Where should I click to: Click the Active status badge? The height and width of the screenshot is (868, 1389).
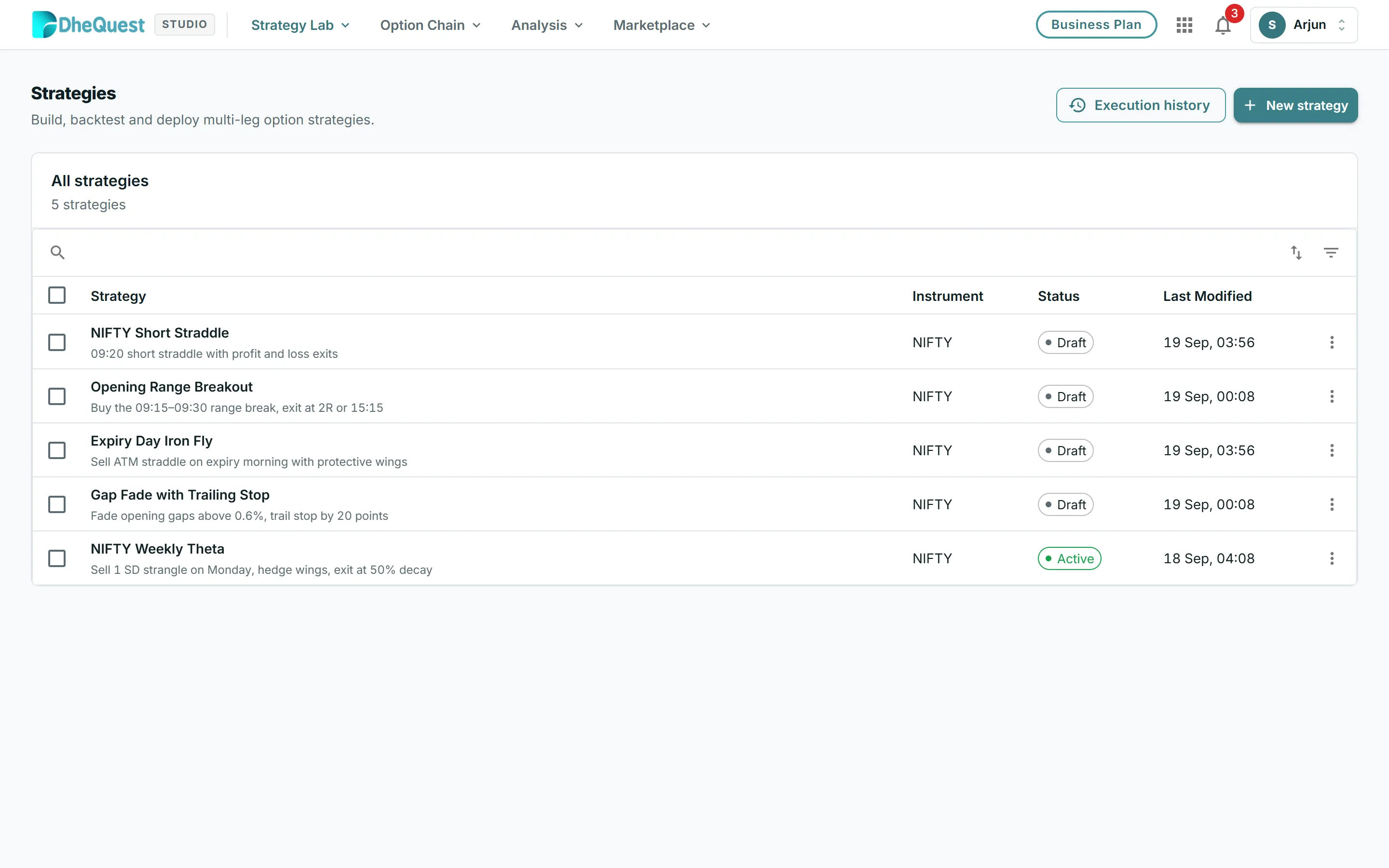tap(1069, 558)
